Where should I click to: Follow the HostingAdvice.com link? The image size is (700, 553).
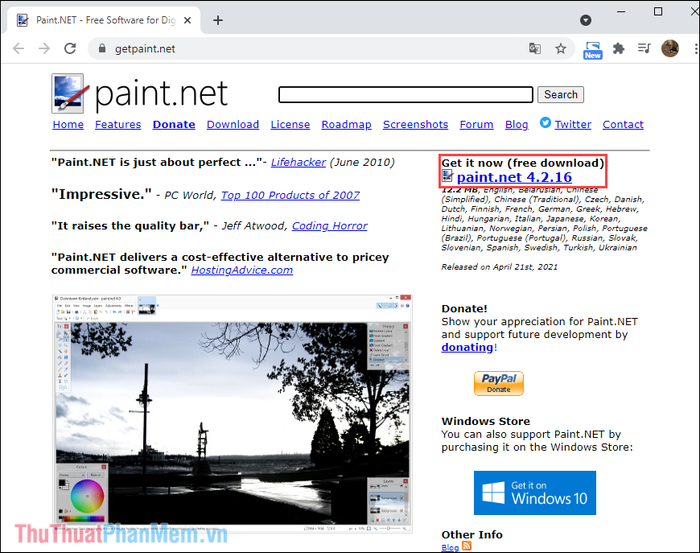click(x=242, y=270)
